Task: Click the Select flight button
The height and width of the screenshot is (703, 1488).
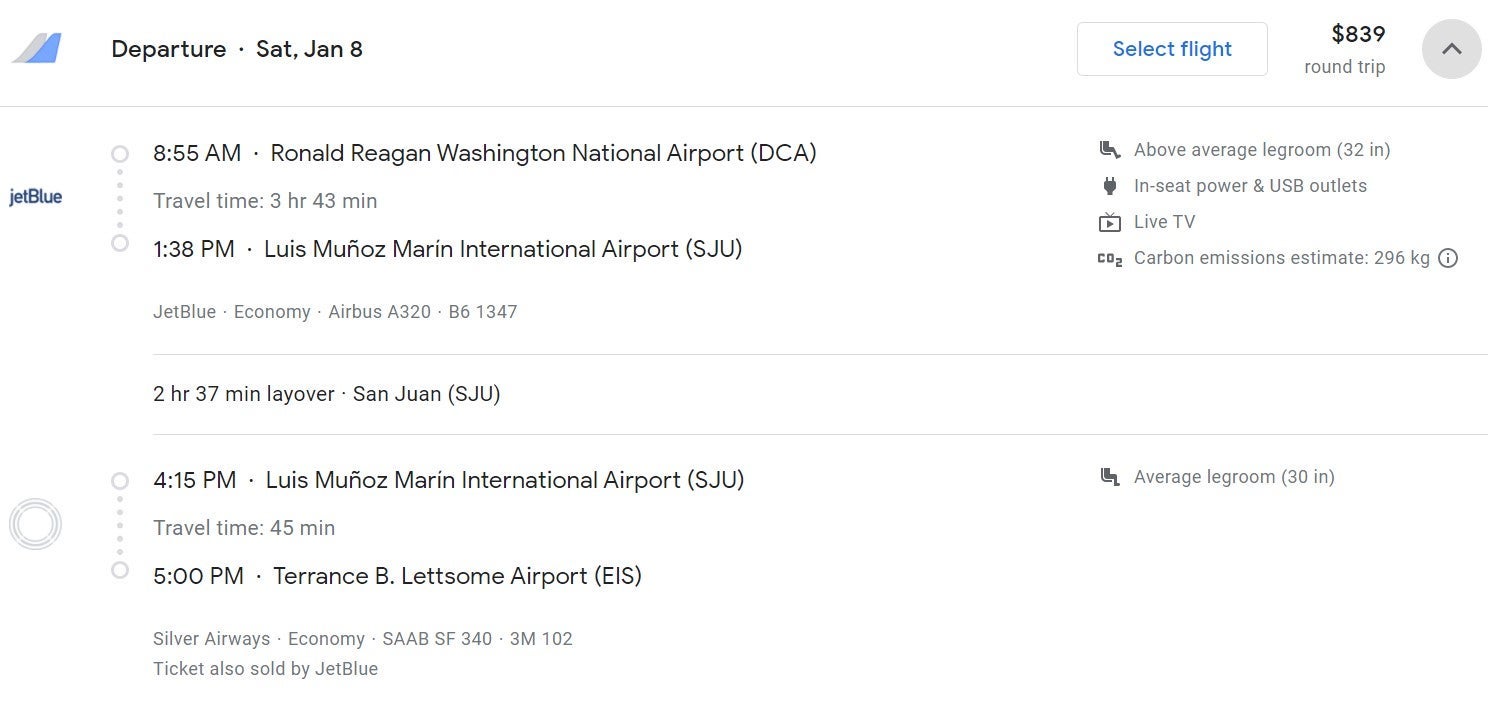Action: [1172, 49]
